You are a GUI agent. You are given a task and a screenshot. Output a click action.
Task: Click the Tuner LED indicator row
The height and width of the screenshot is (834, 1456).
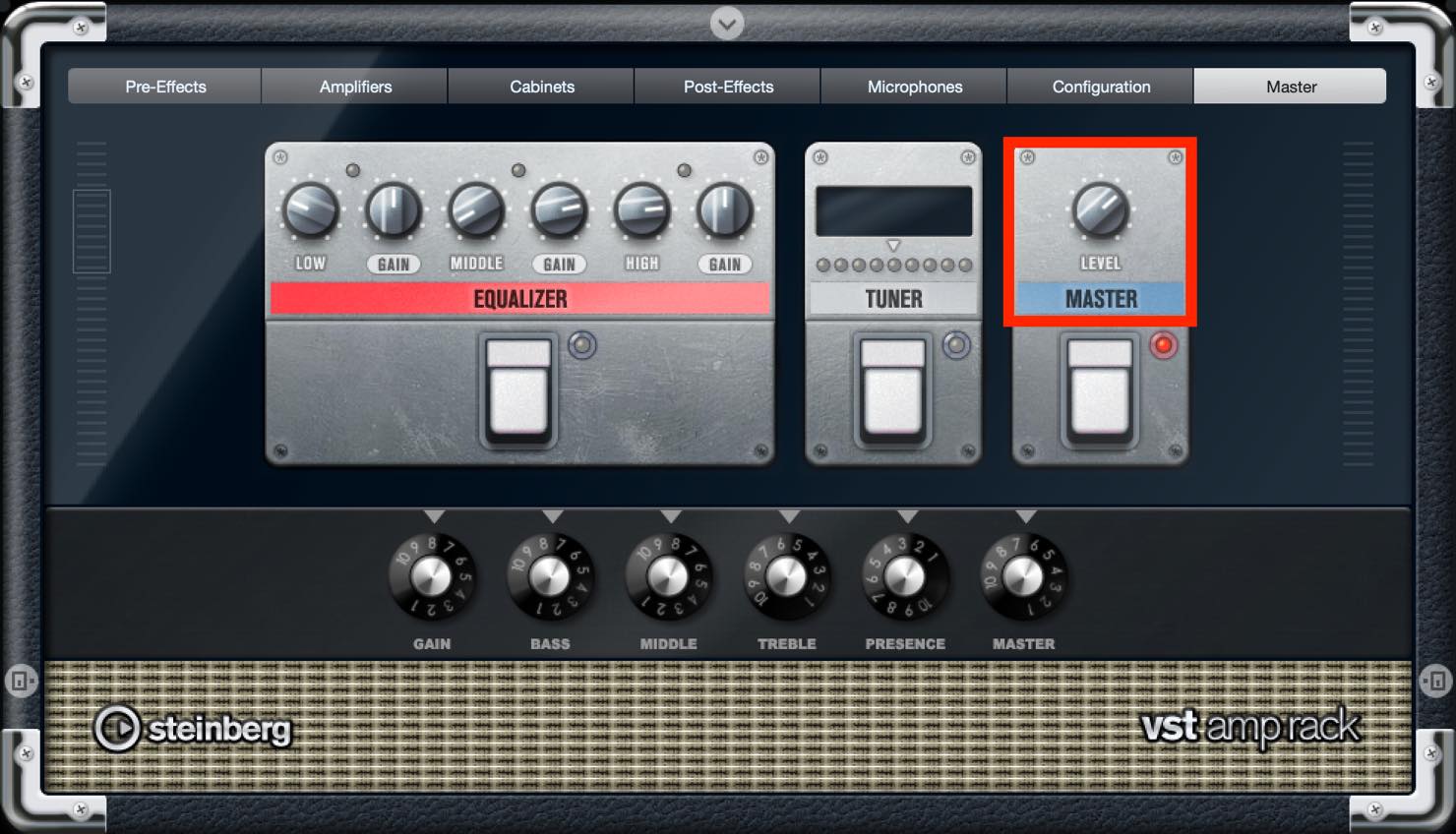click(x=893, y=265)
